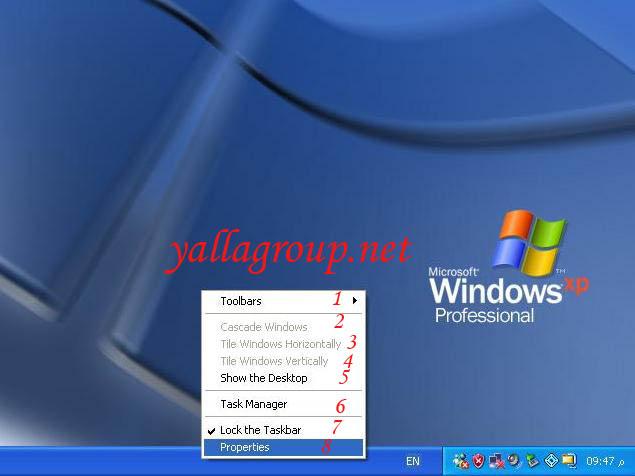Click the round gray disc tray icon
635x476 pixels.
pyautogui.click(x=513, y=461)
